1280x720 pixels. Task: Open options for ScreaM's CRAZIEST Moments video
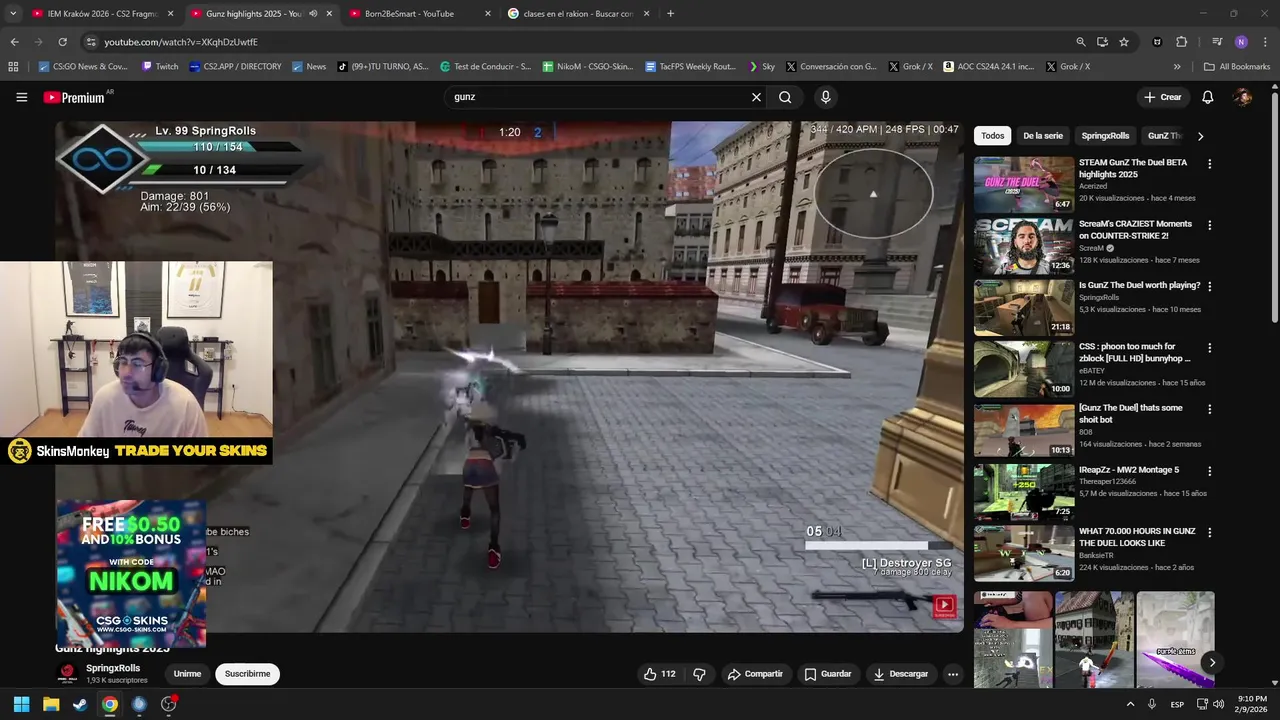(1209, 225)
